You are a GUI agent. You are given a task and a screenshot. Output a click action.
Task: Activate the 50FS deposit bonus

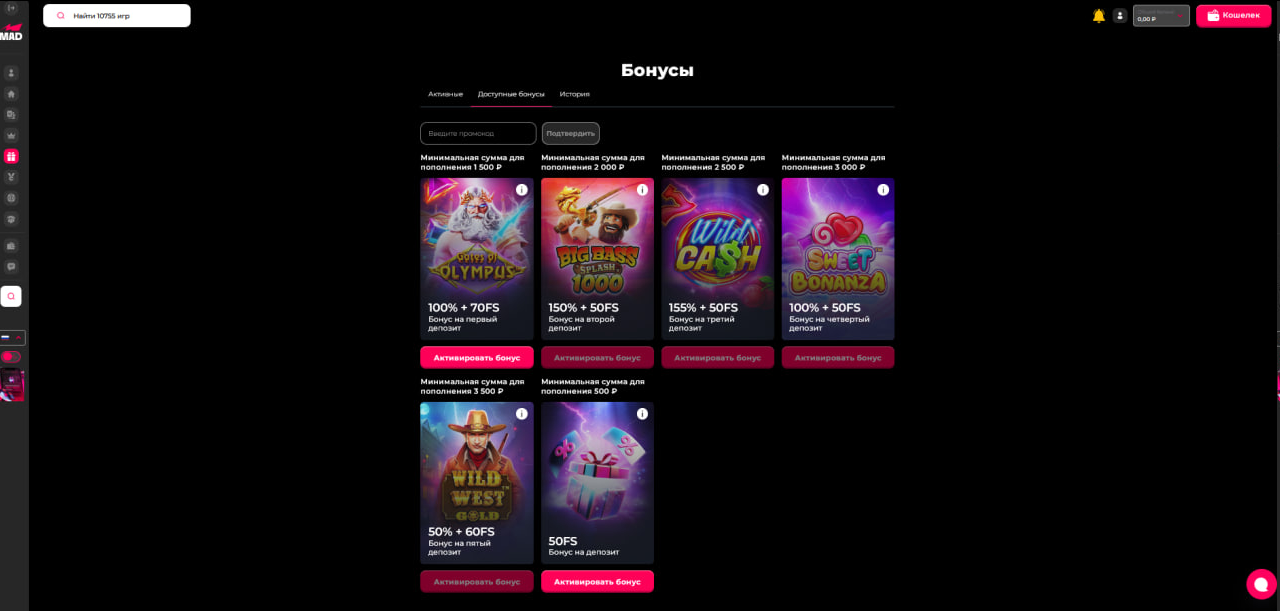click(x=597, y=582)
